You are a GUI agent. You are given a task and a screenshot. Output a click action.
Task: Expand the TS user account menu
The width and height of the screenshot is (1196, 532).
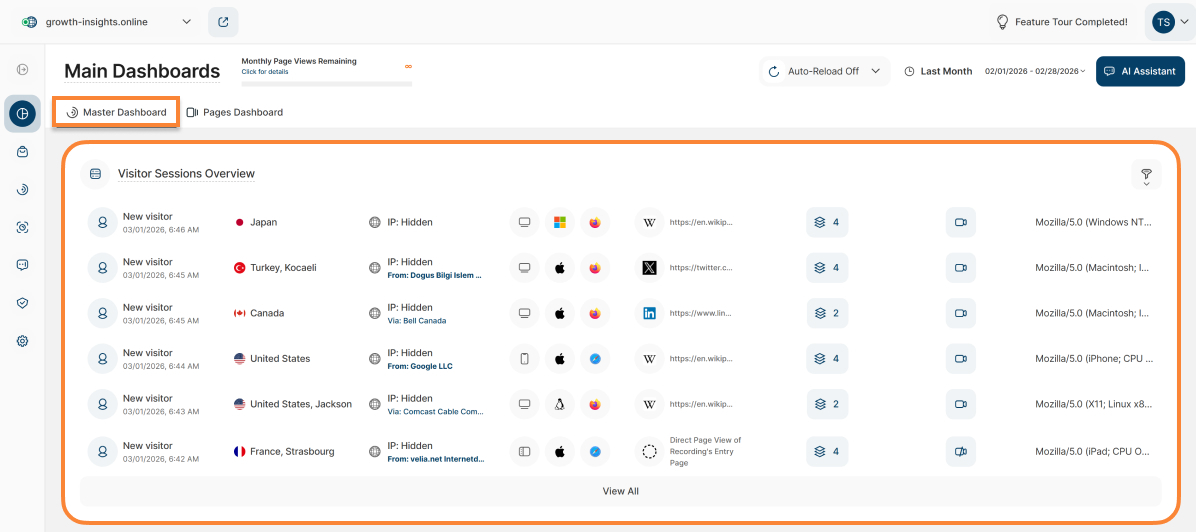[1169, 22]
